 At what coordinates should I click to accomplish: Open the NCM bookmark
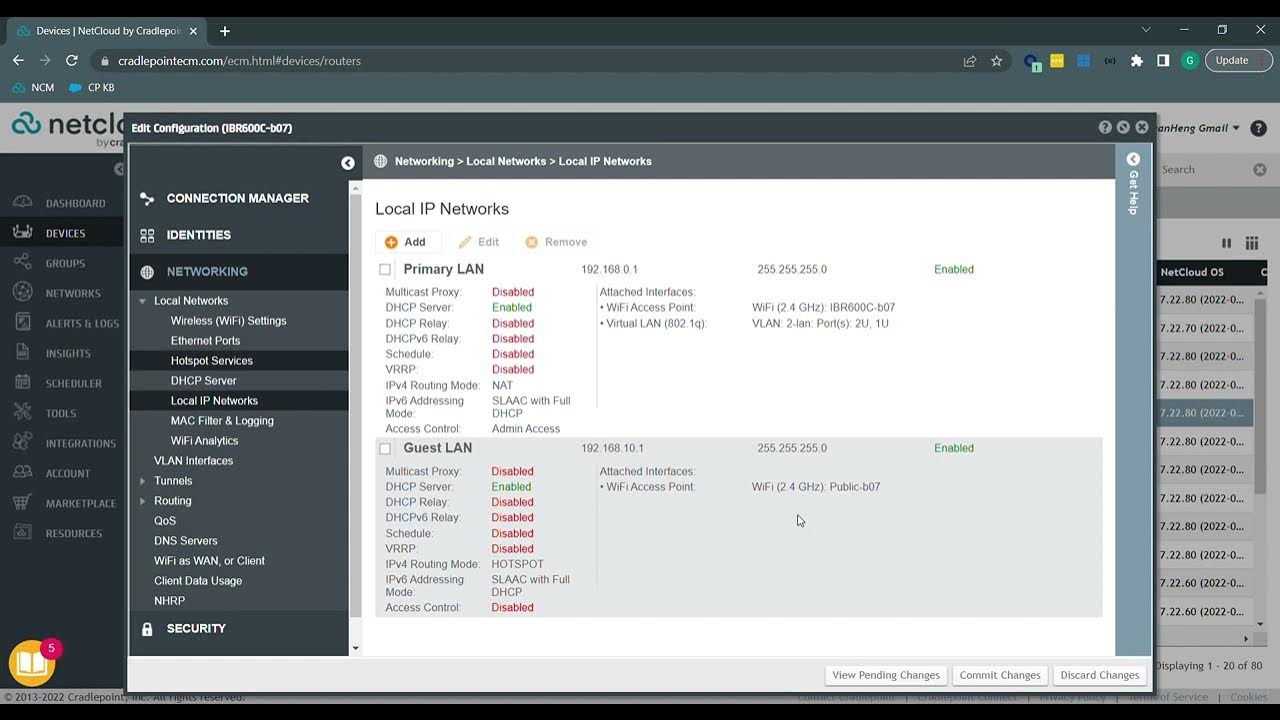pos(33,88)
